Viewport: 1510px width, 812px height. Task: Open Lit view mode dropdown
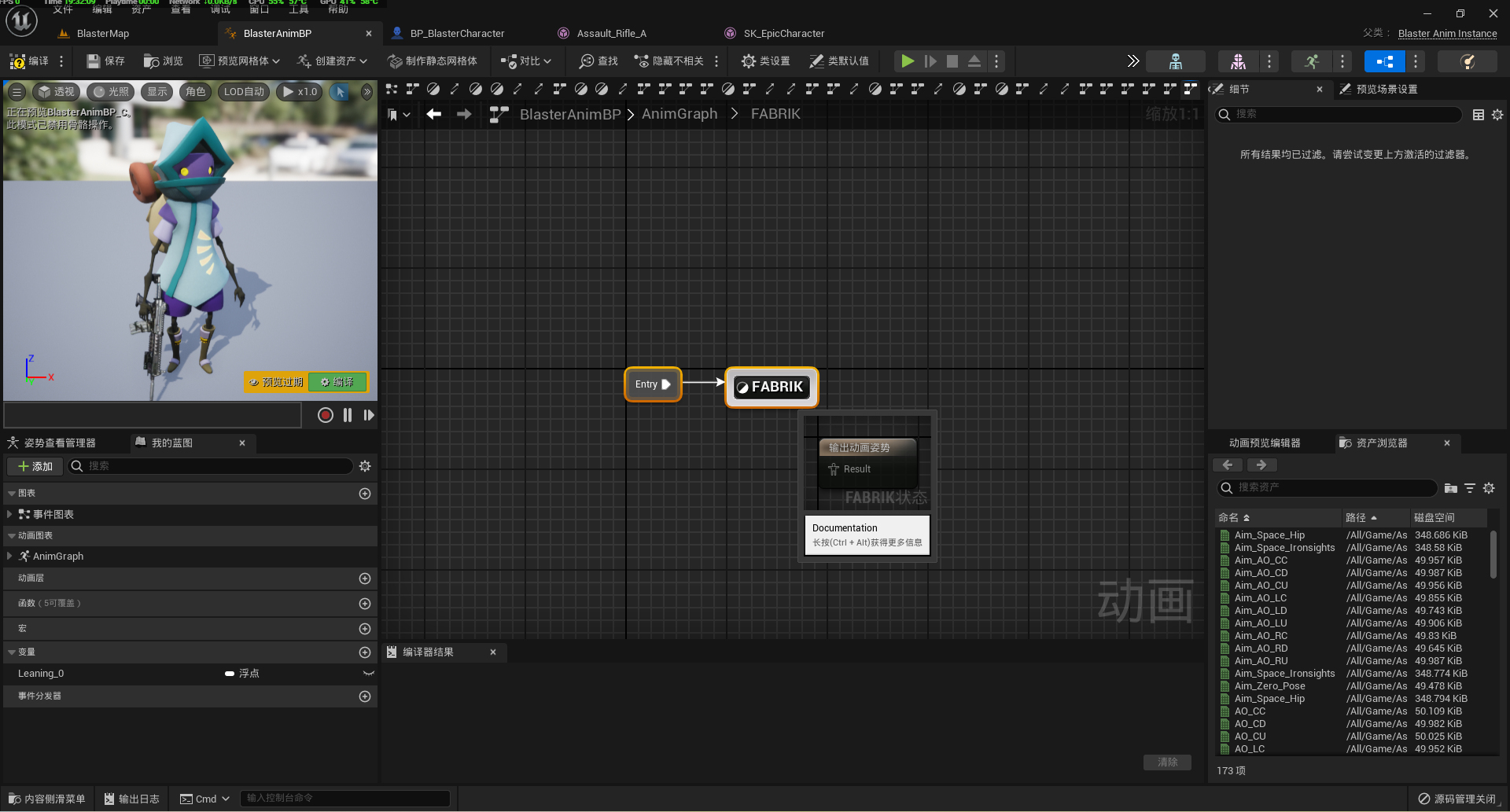pyautogui.click(x=111, y=92)
